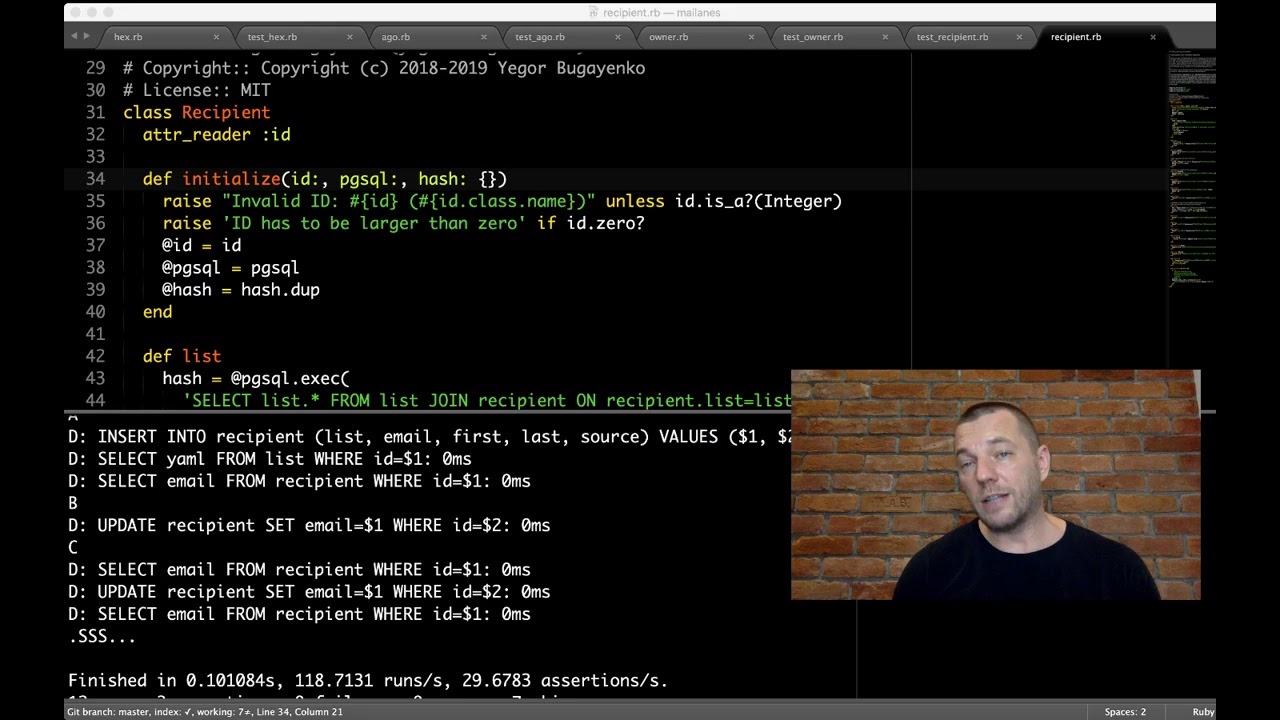This screenshot has width=1280, height=720.
Task: Click the minimap code overview
Action: coord(1191,168)
